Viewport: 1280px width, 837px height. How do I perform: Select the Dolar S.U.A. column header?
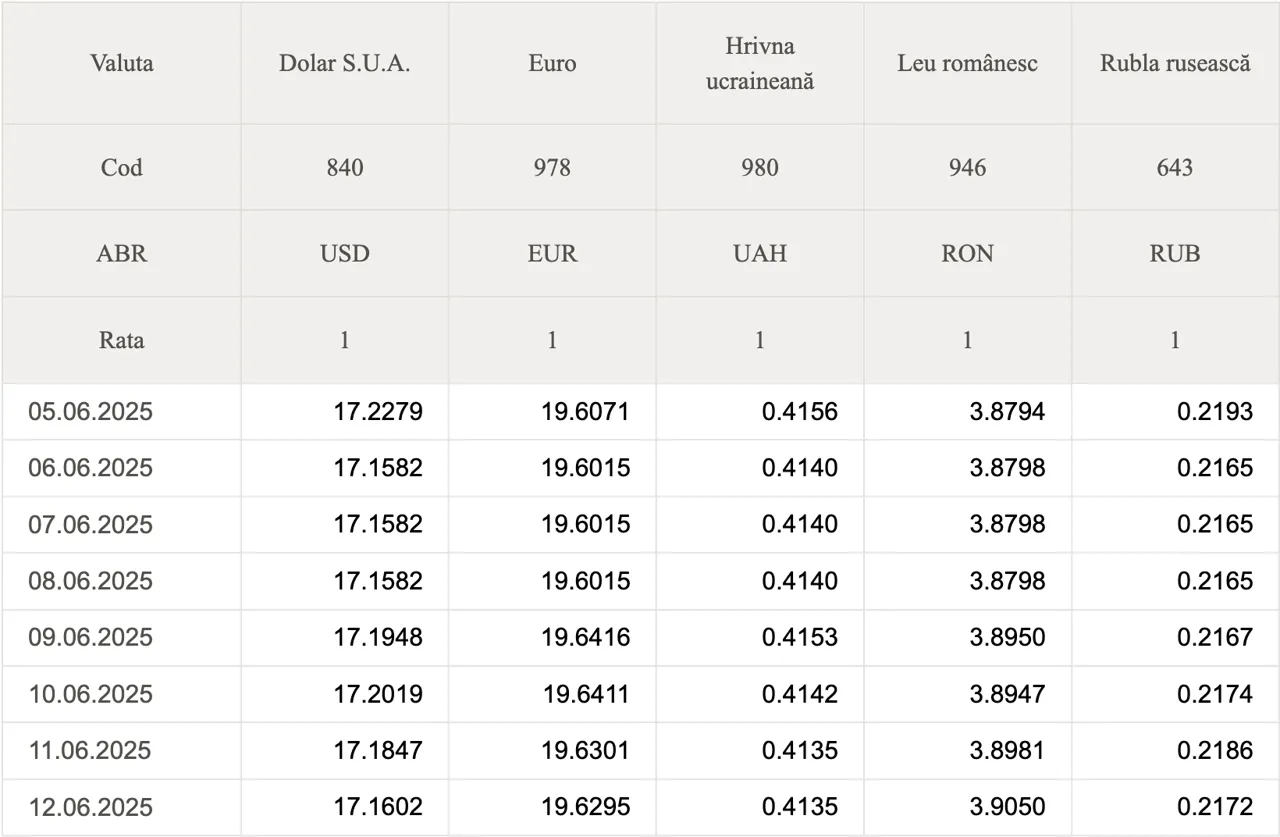(344, 63)
